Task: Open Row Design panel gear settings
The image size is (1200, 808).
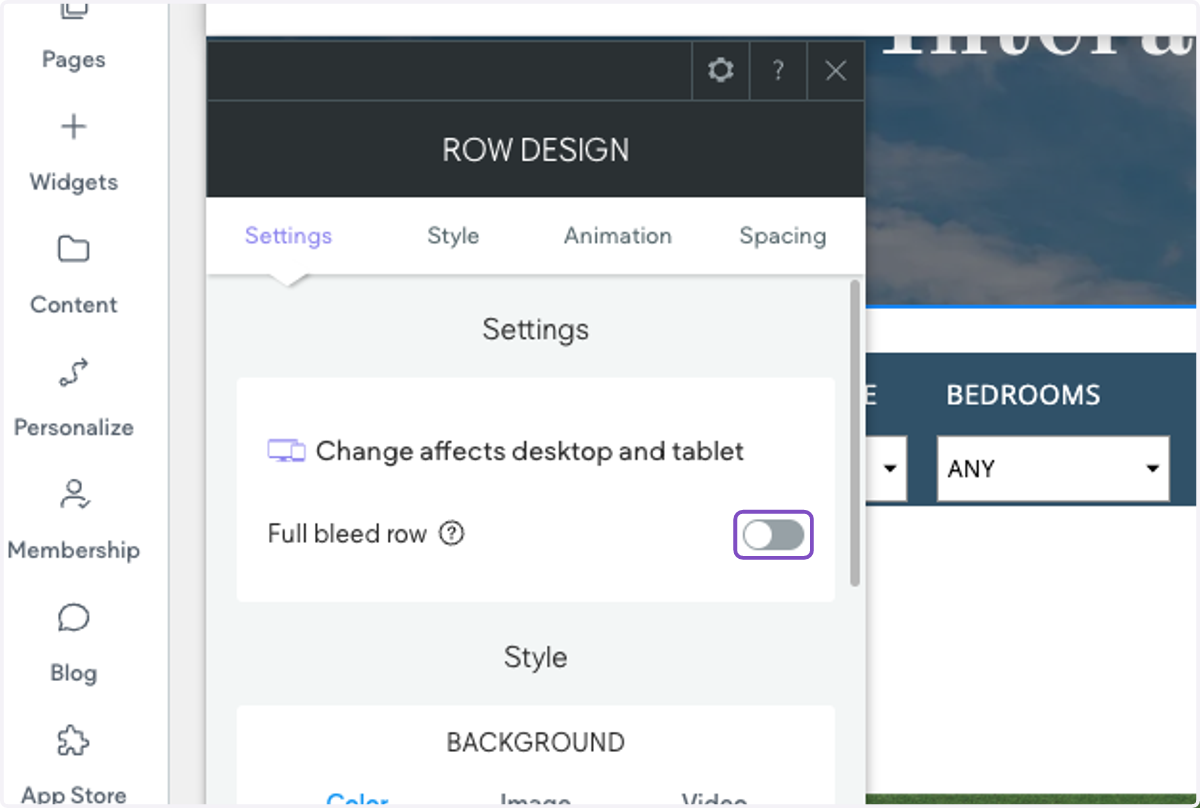Action: coord(720,70)
